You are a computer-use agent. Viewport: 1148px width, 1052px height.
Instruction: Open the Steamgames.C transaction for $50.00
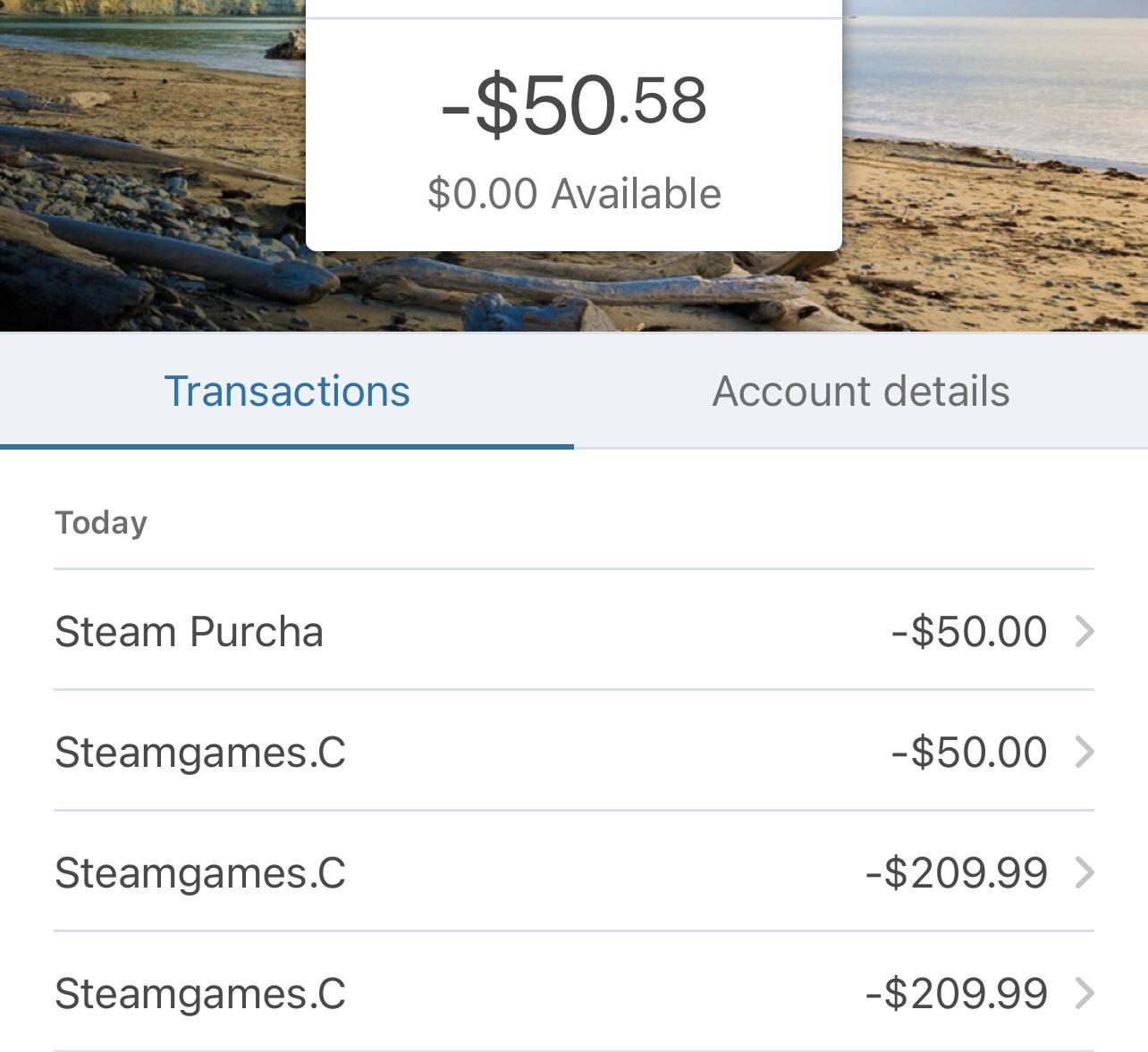[199, 753]
